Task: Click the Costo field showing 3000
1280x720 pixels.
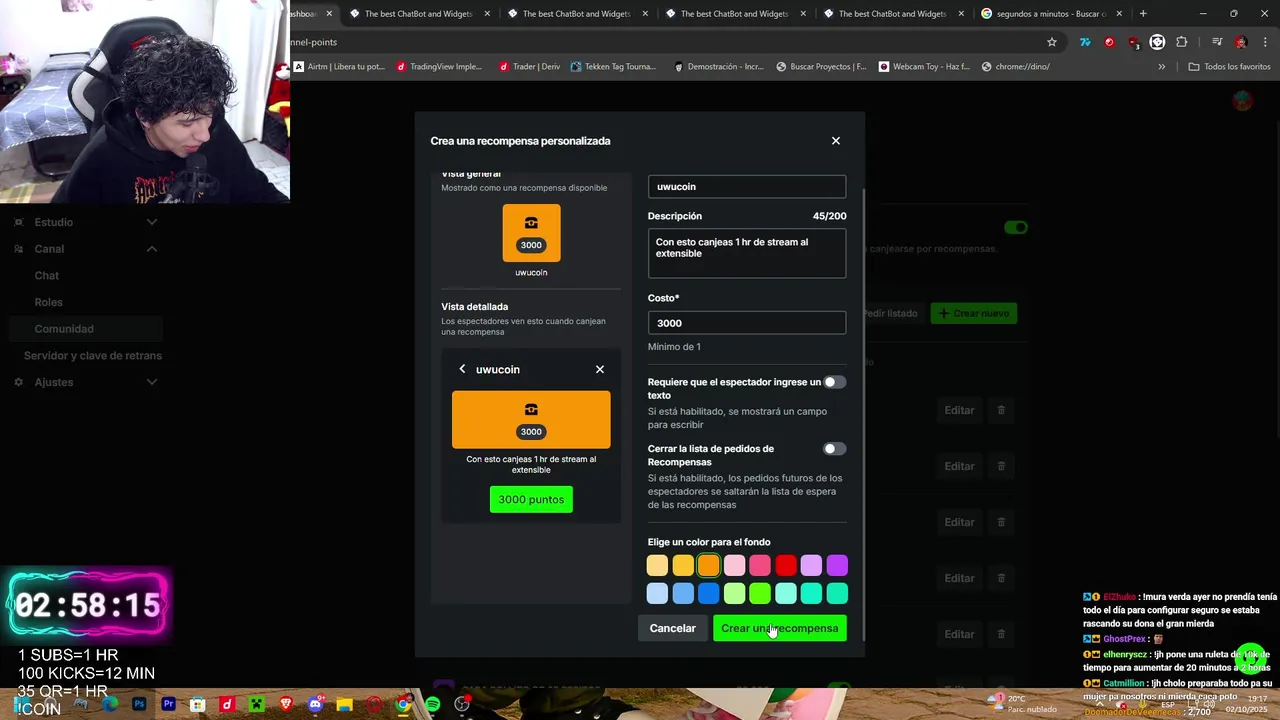Action: (x=746, y=323)
